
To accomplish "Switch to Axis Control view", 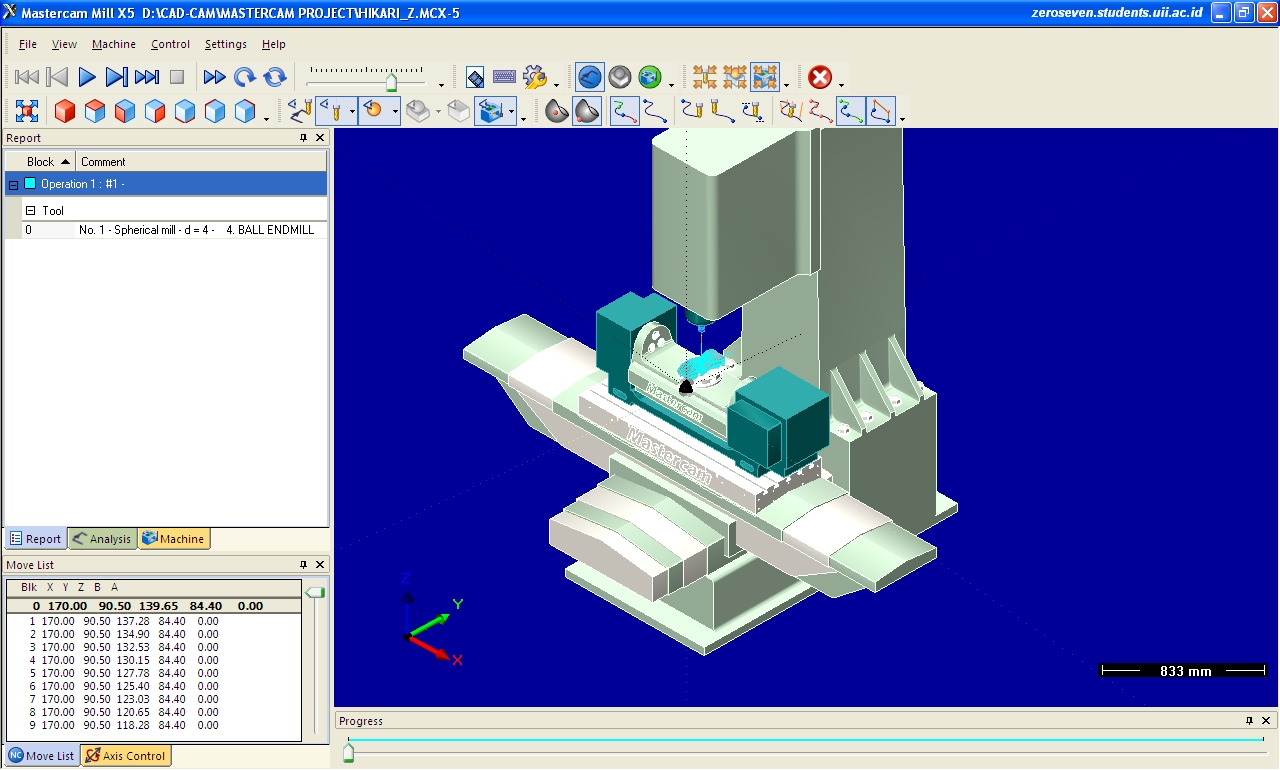I will (125, 756).
